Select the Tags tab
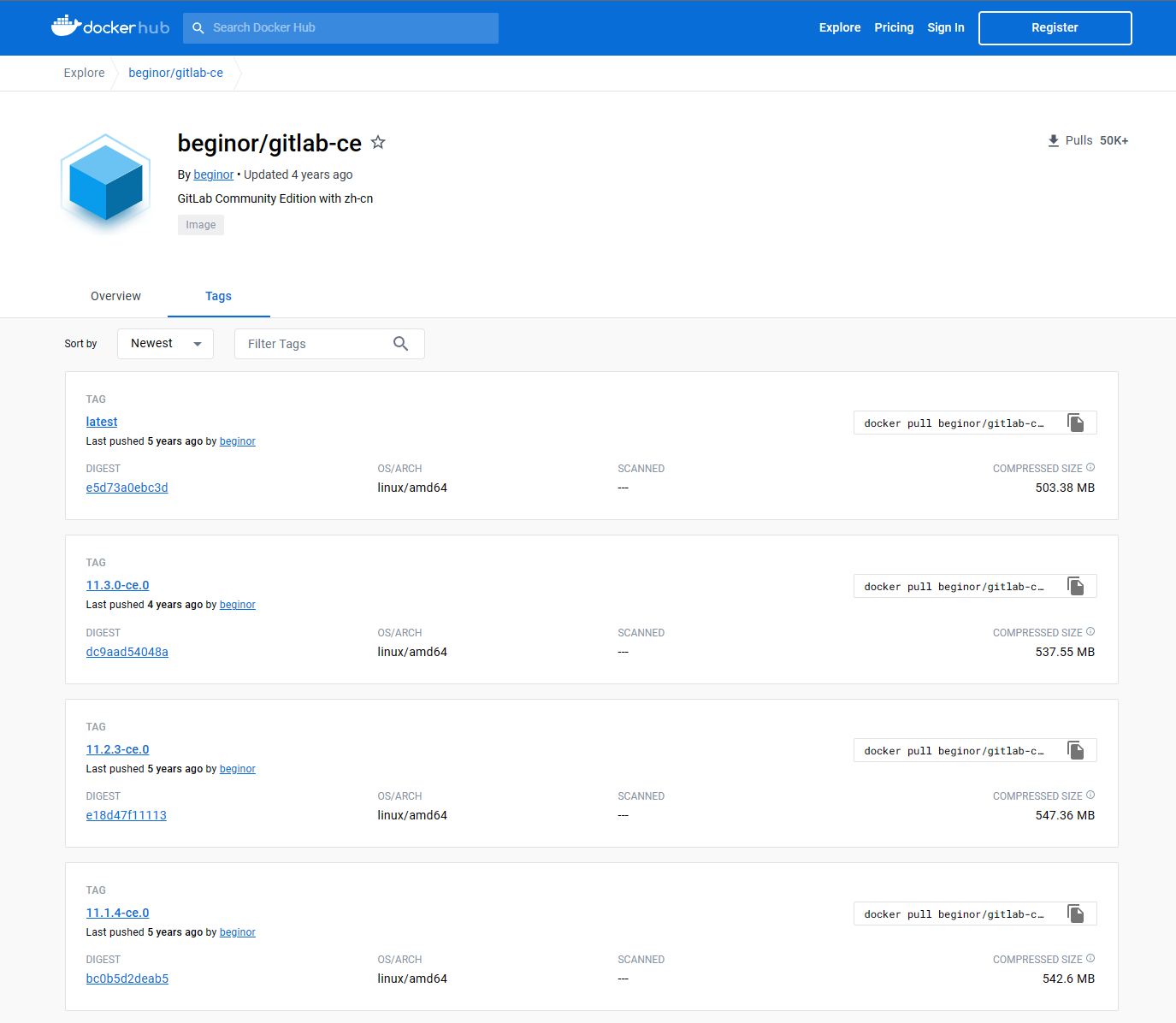 click(x=219, y=296)
